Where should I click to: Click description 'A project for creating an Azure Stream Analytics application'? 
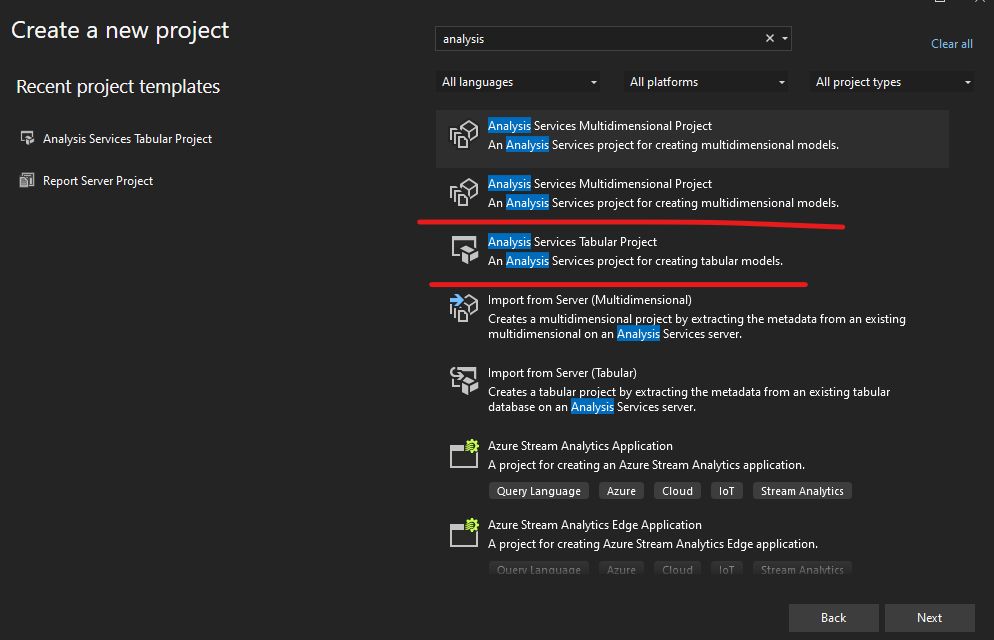pos(647,464)
